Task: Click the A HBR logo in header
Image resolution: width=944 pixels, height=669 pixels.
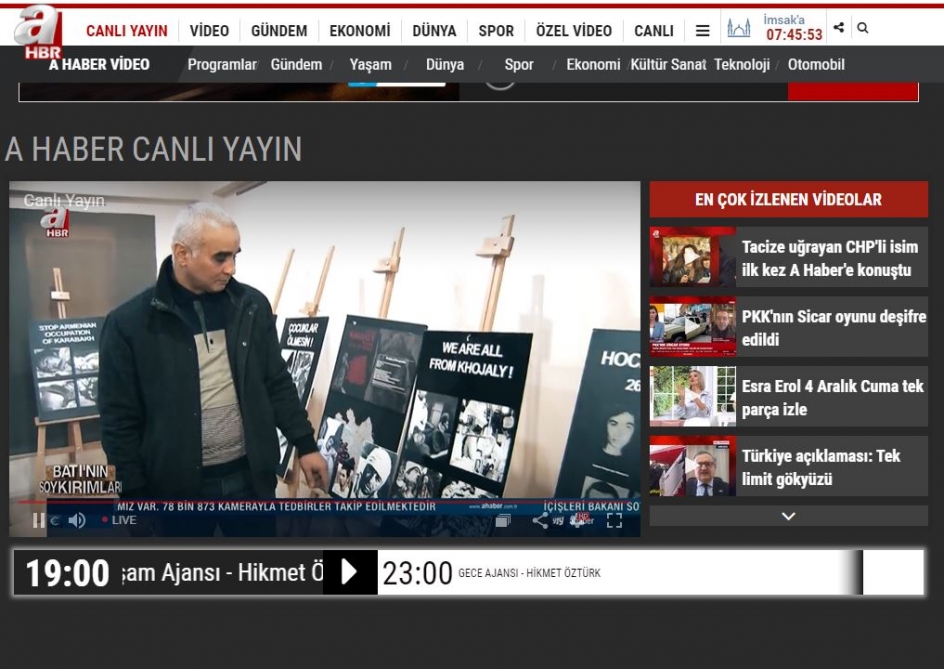Action: pyautogui.click(x=39, y=32)
